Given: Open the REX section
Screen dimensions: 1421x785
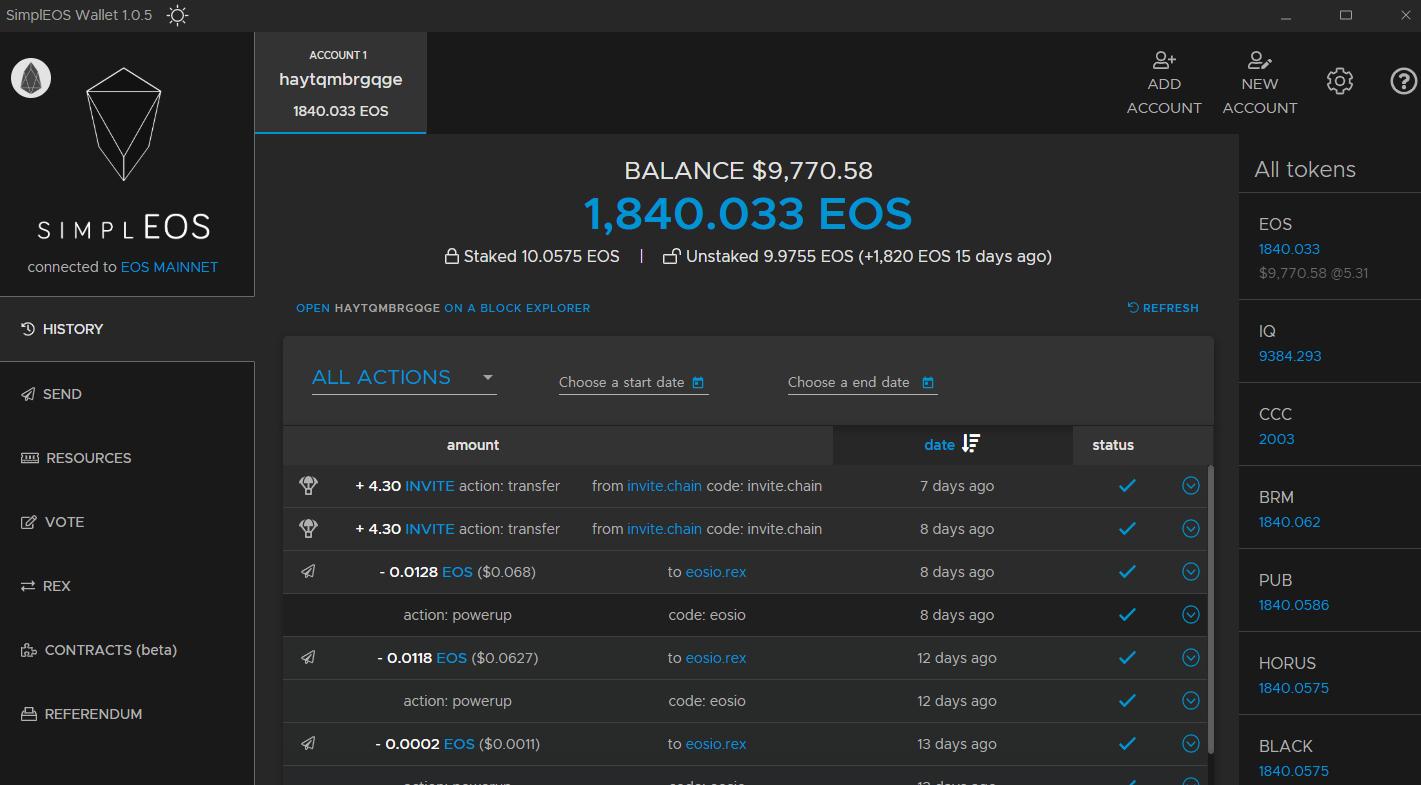Looking at the screenshot, I should click(127, 586).
